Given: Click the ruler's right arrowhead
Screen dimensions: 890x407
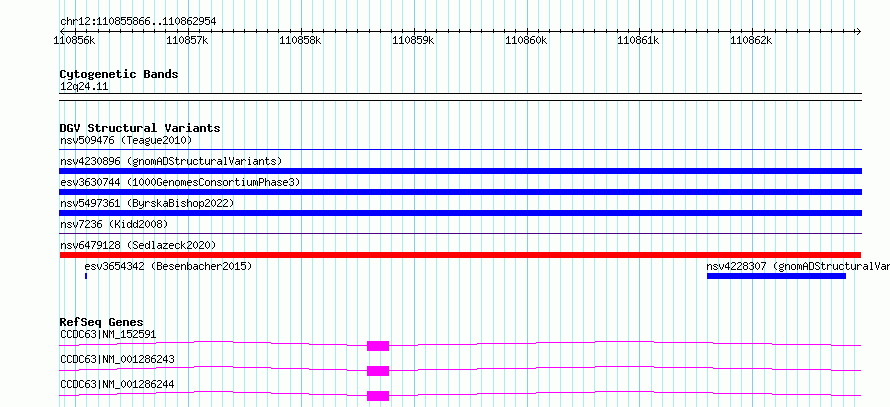Looking at the screenshot, I should click(858, 31).
